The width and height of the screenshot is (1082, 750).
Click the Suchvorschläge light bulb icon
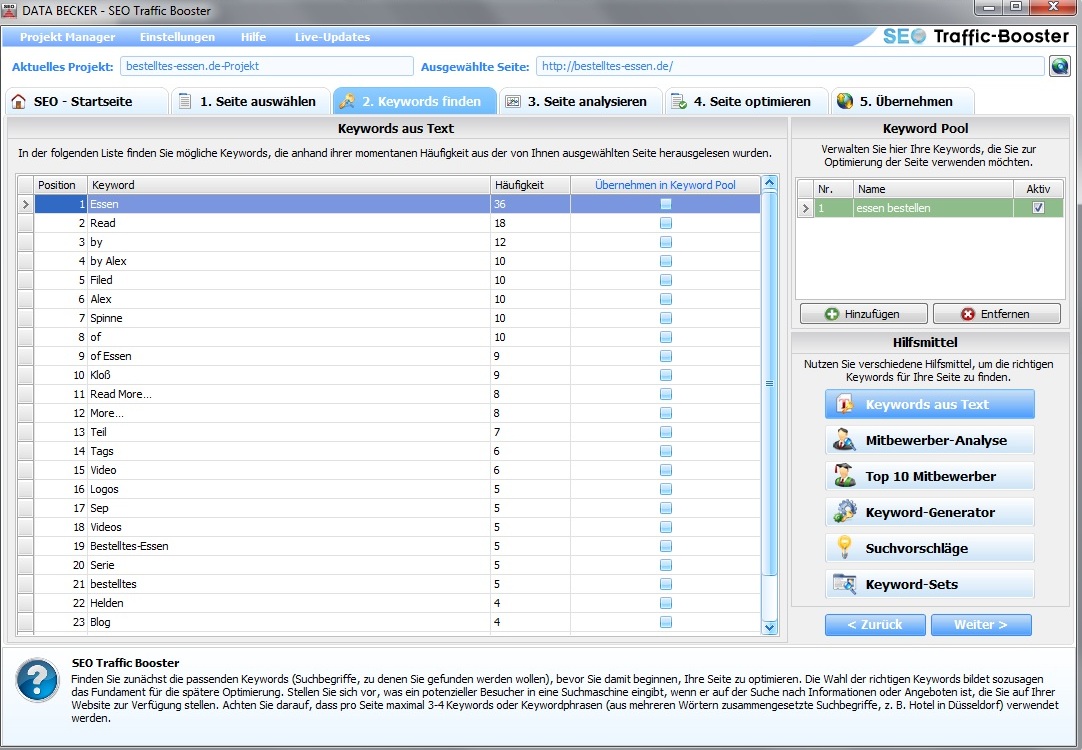pos(844,547)
